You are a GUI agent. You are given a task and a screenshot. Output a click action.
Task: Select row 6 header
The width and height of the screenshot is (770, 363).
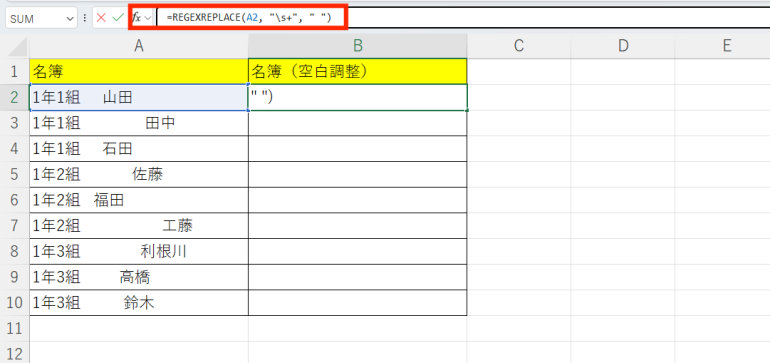pos(15,200)
